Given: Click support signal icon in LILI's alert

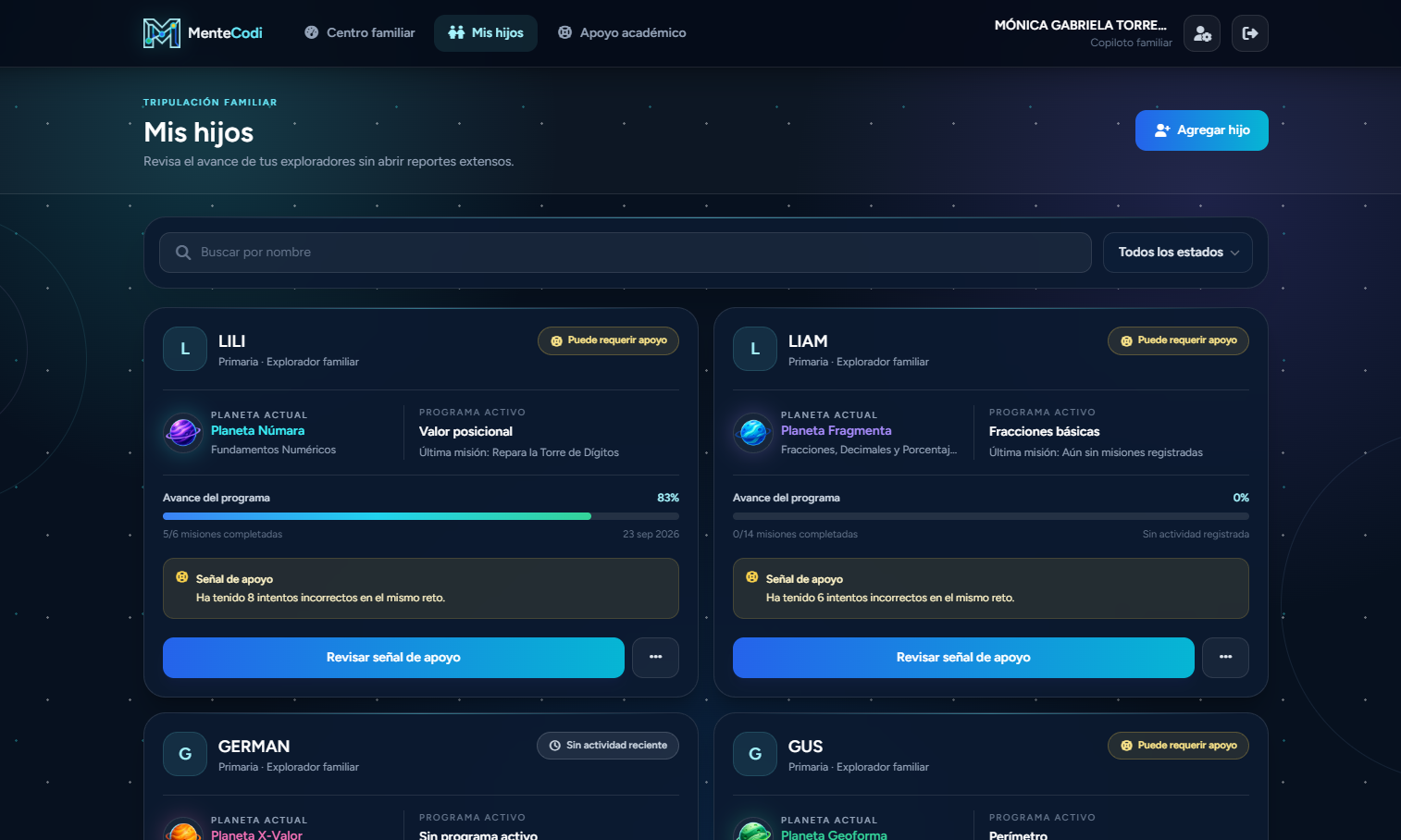Looking at the screenshot, I should tap(182, 577).
